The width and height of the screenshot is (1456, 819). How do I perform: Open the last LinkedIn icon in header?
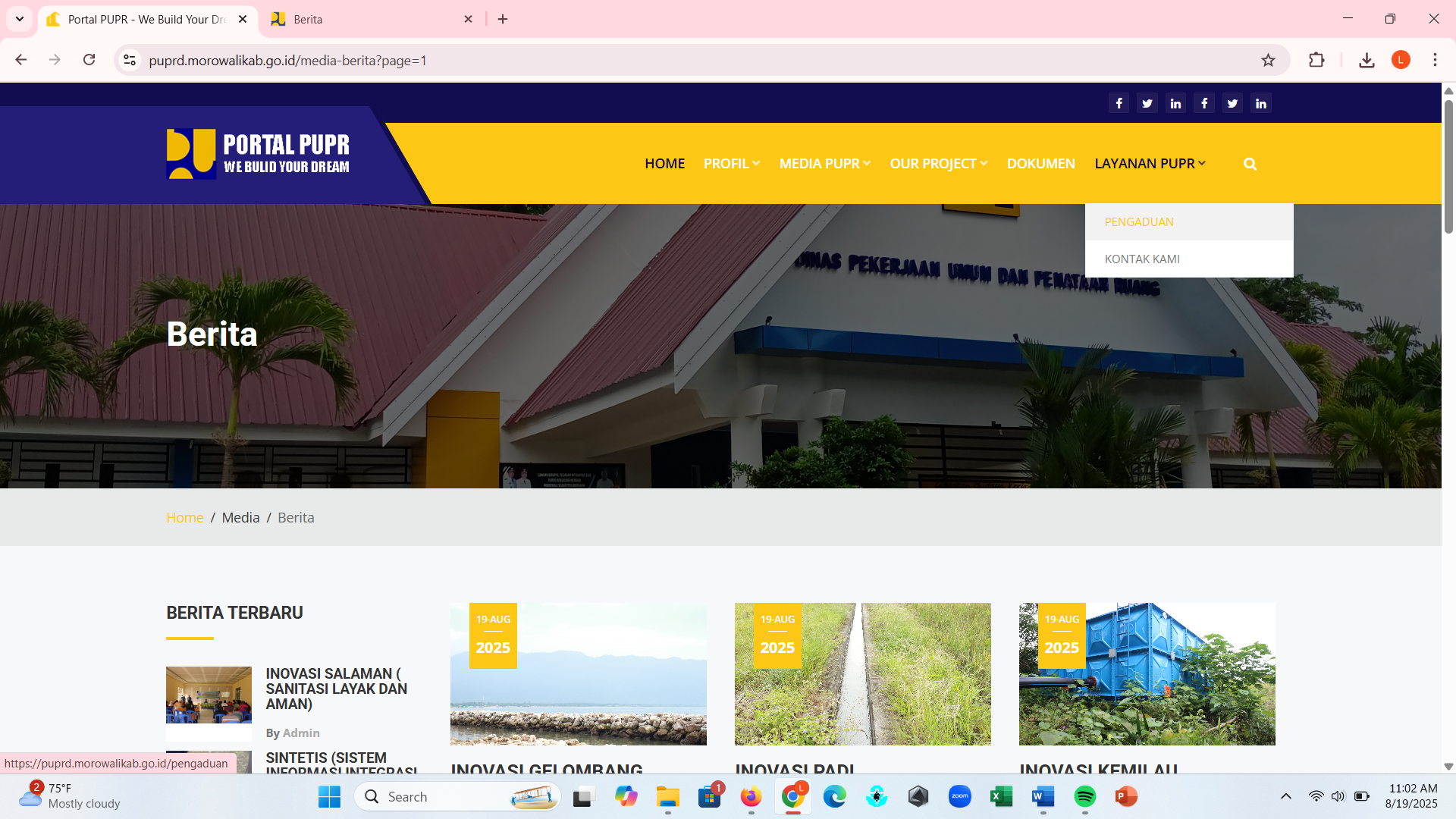point(1261,103)
